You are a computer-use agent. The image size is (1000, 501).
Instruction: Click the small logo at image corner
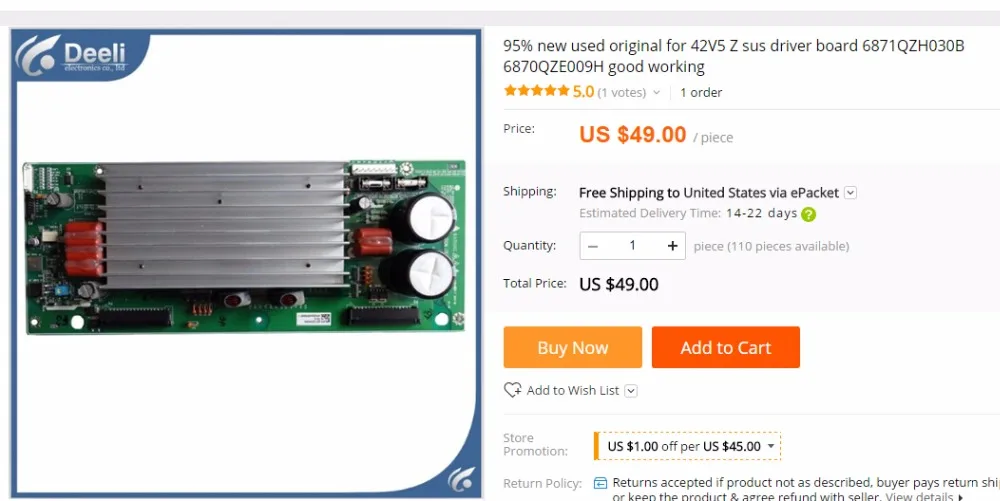(461, 478)
